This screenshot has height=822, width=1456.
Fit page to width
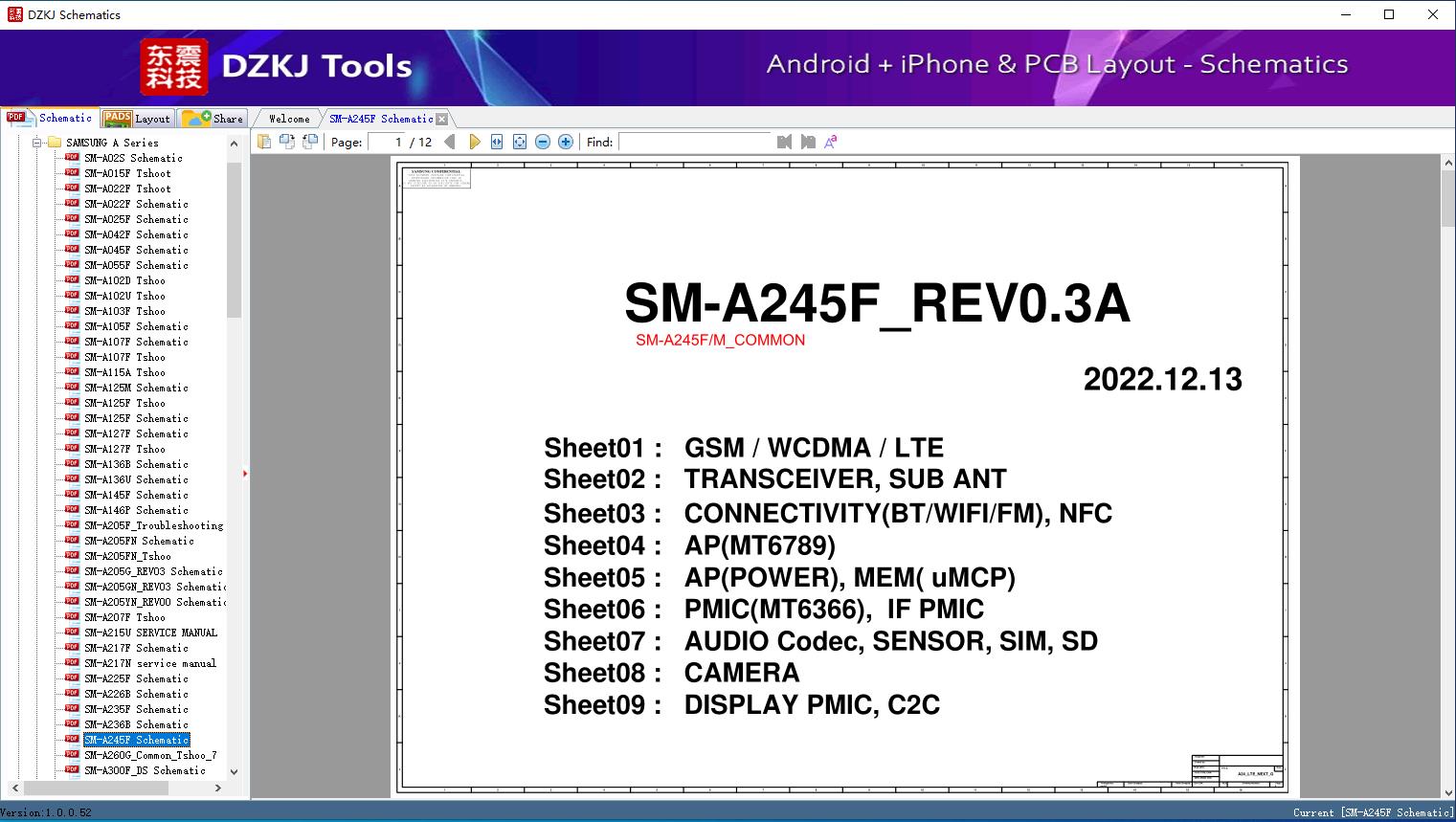point(497,142)
